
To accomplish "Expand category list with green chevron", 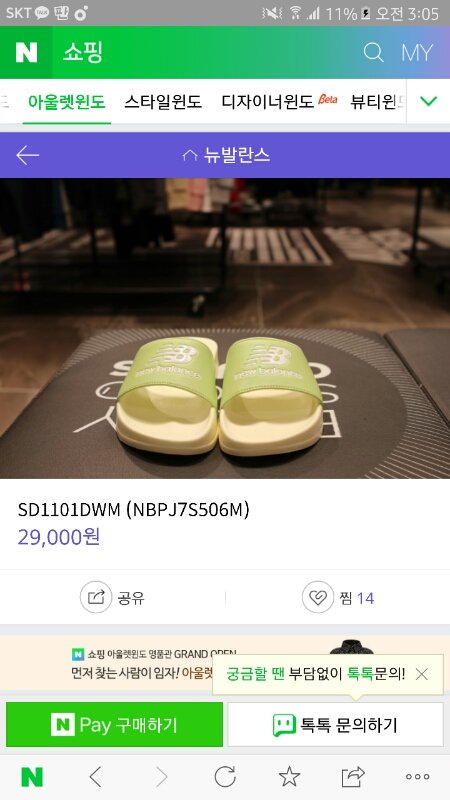I will [428, 101].
